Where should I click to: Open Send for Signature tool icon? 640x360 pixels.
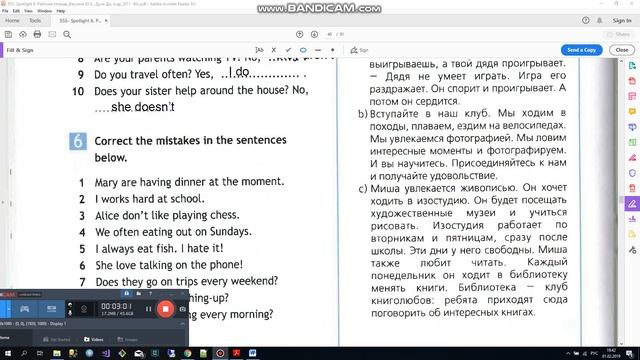632,219
